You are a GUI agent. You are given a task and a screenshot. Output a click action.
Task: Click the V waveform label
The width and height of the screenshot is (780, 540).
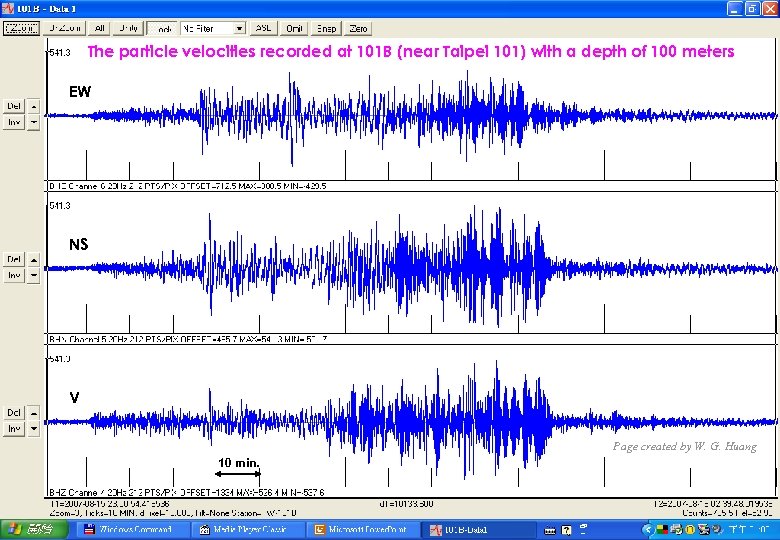pyautogui.click(x=74, y=397)
